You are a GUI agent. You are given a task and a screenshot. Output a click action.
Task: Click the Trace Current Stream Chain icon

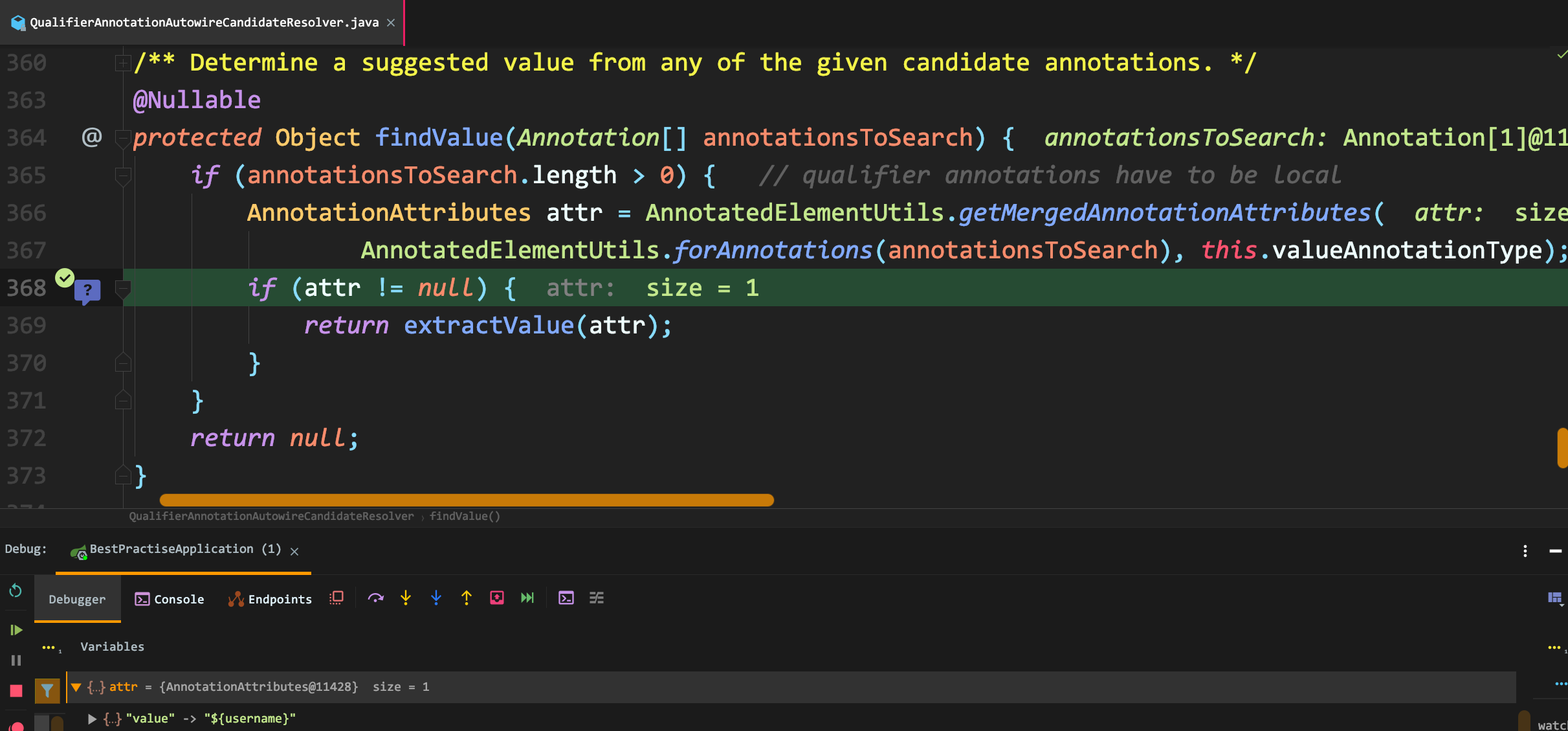tap(597, 598)
